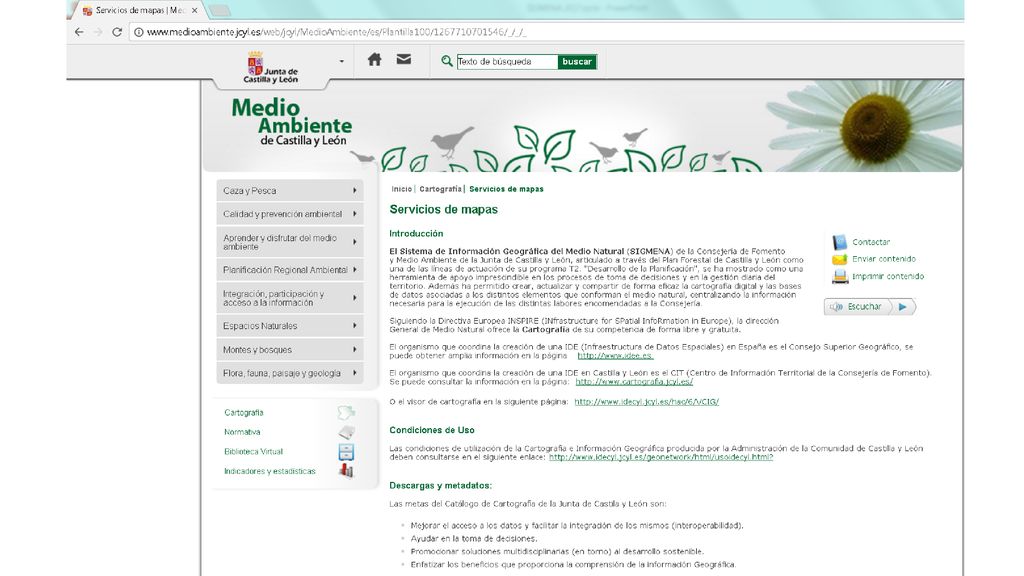Open Indicadores y estadísticas sidebar link

tap(270, 471)
